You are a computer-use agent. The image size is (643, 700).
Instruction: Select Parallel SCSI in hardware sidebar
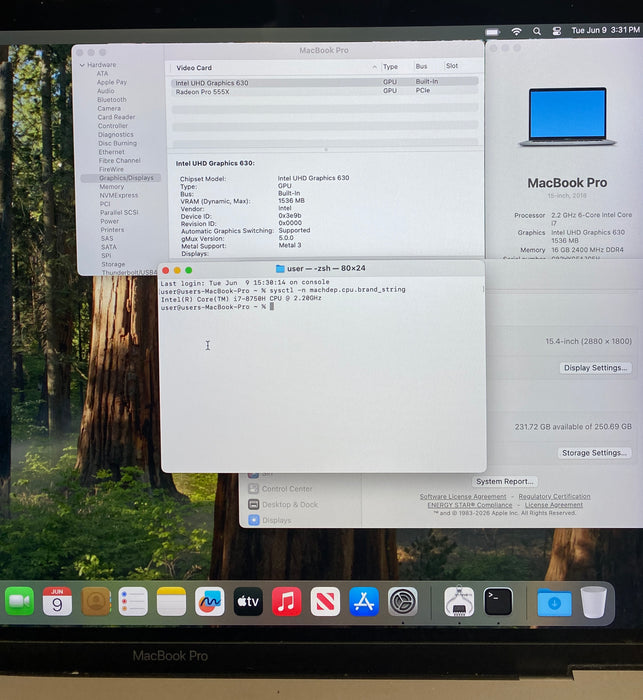(119, 212)
